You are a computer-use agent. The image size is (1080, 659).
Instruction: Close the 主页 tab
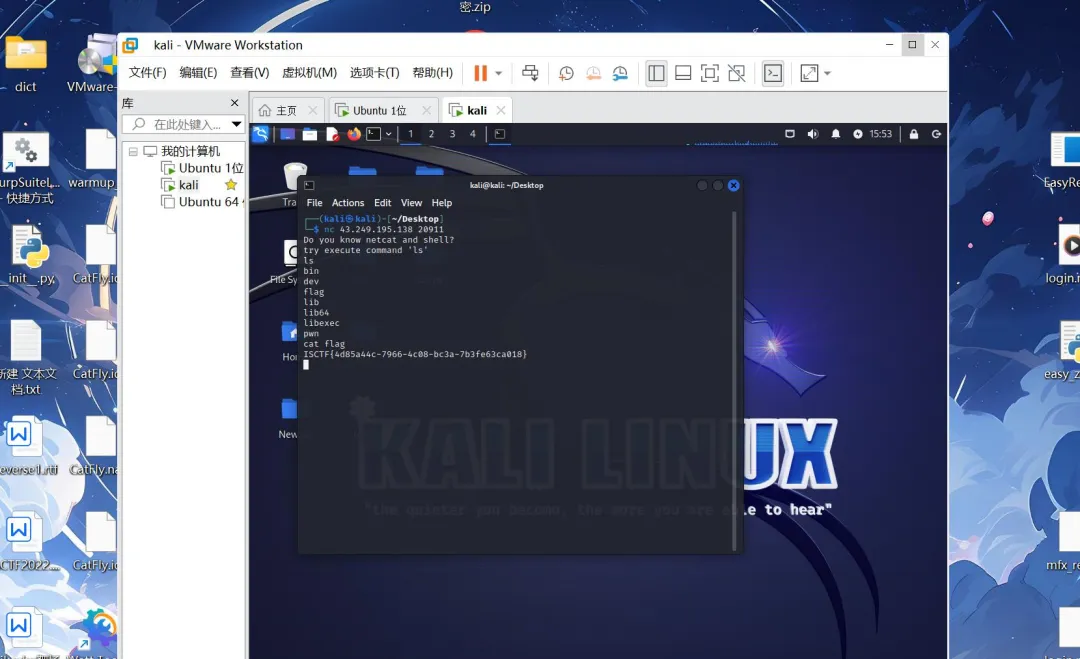pos(313,110)
